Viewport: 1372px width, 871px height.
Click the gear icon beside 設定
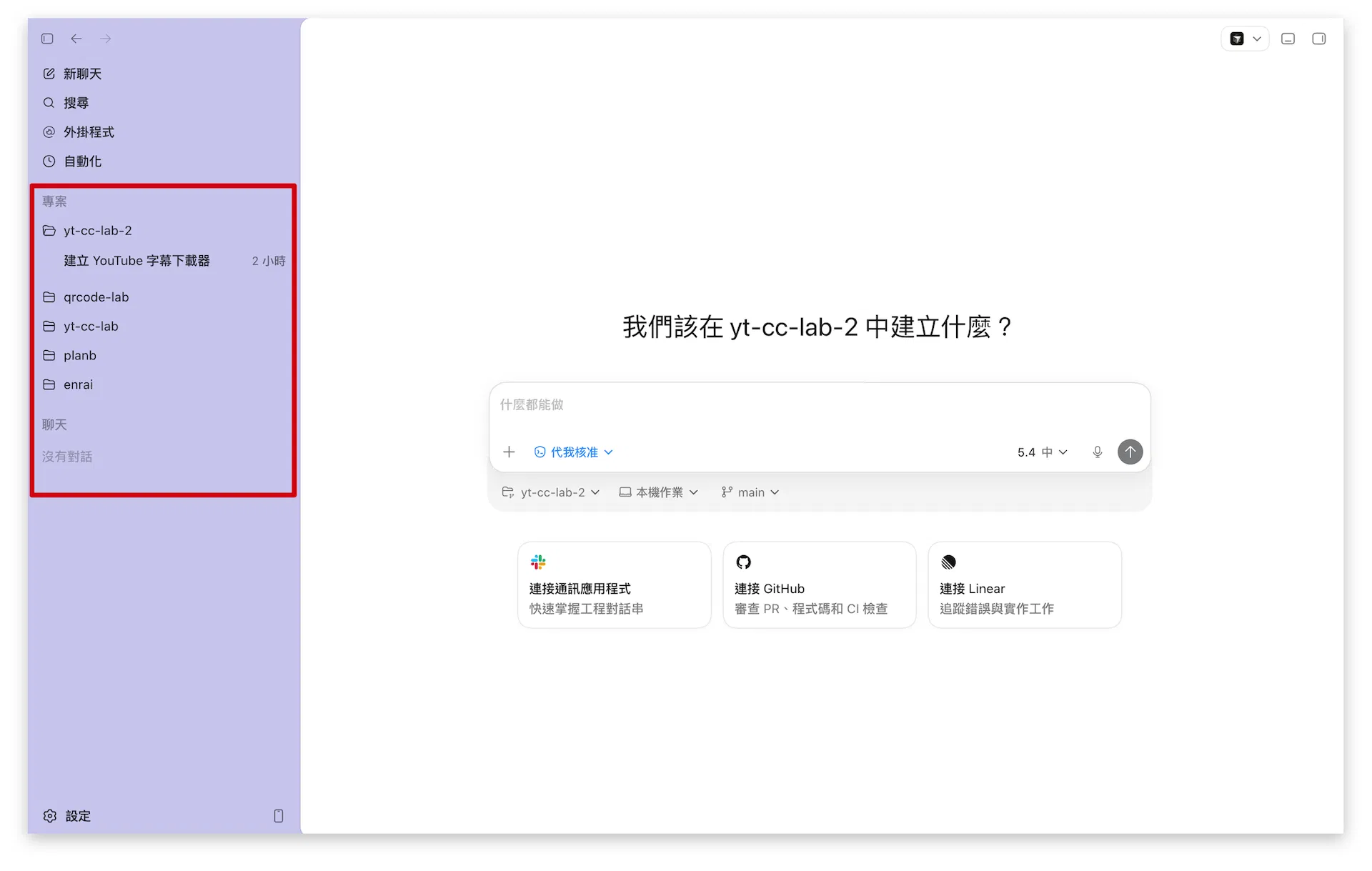coord(49,816)
